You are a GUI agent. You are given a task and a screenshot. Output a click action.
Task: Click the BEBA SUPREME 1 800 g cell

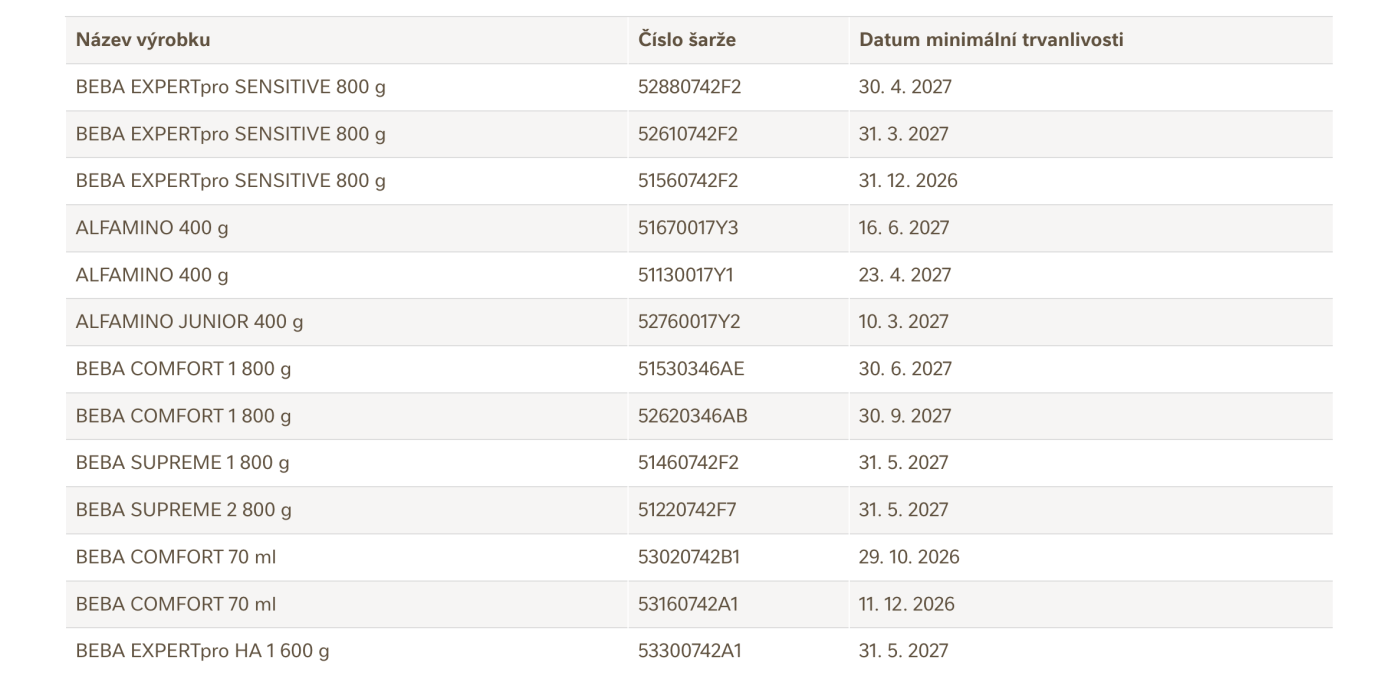[x=184, y=463]
